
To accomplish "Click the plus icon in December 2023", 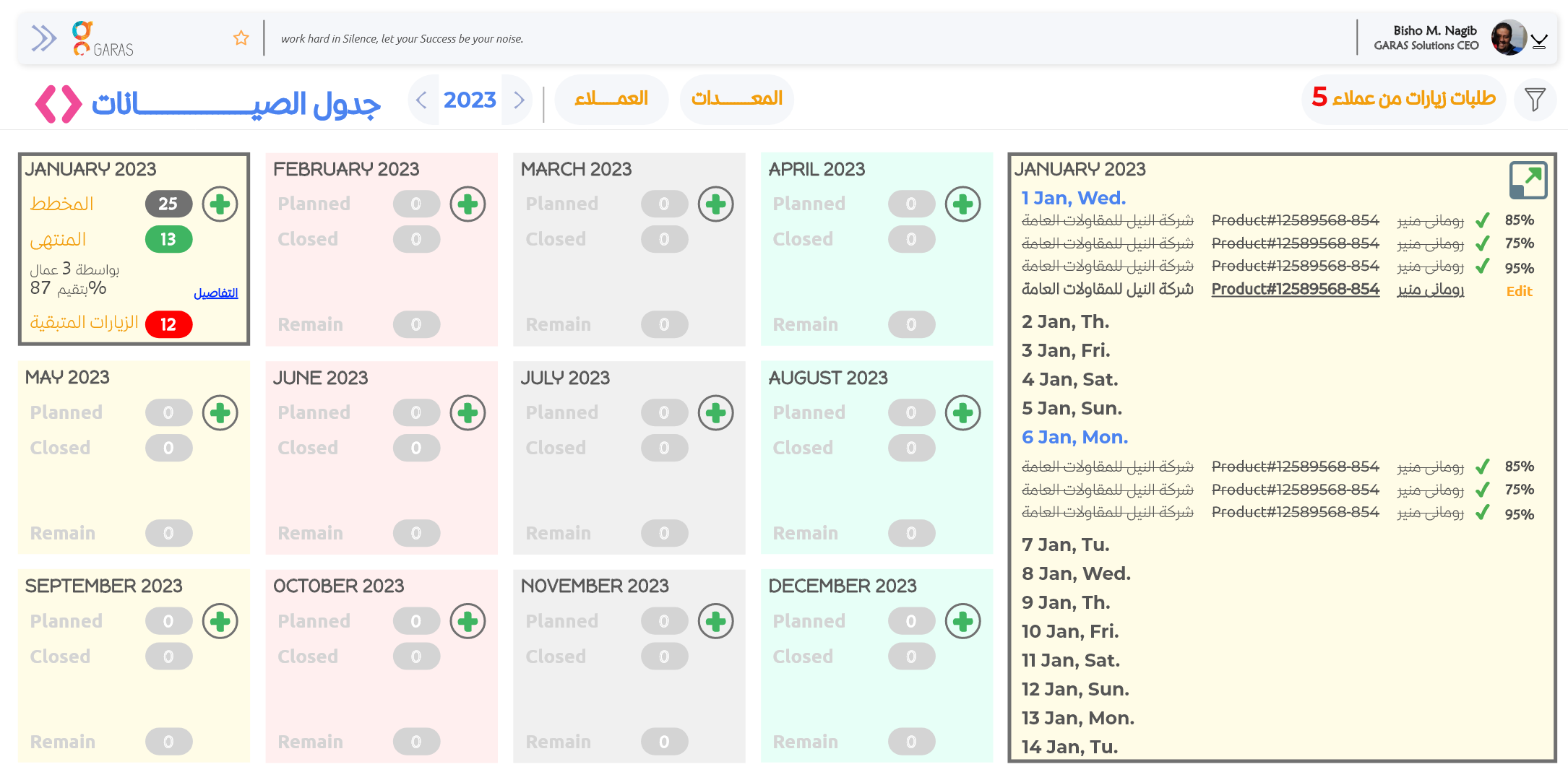I will pyautogui.click(x=962, y=621).
